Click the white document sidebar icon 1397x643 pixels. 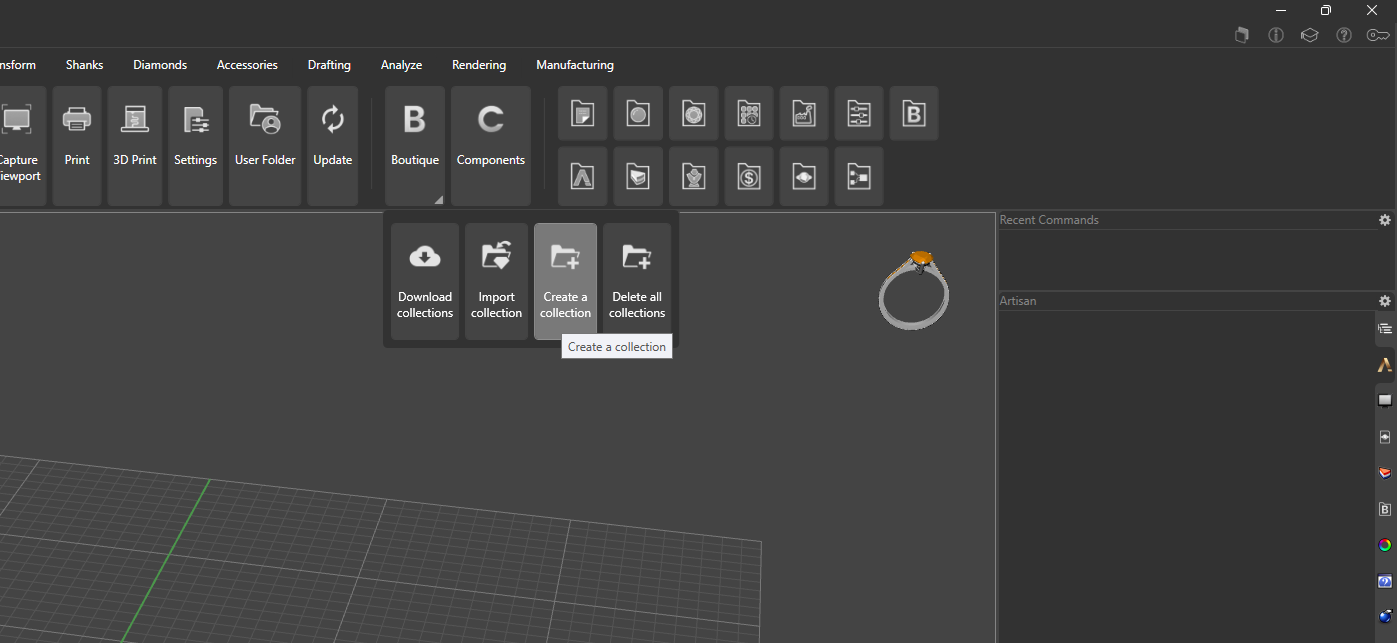(1385, 437)
